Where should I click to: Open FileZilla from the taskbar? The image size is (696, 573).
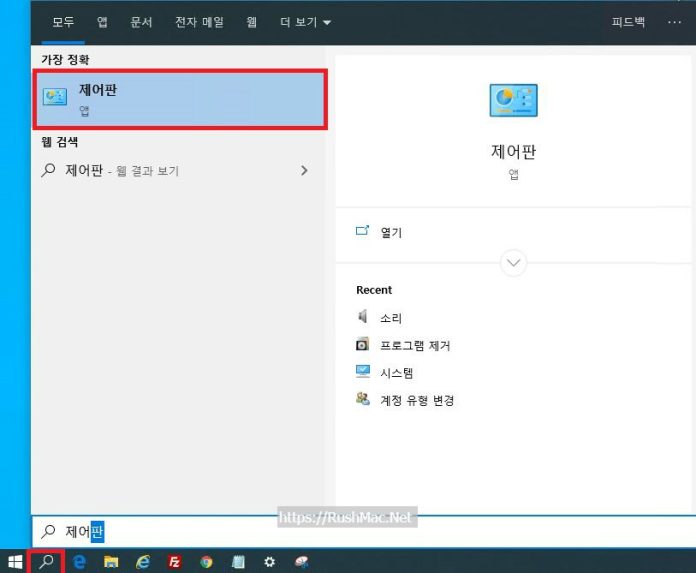(174, 562)
